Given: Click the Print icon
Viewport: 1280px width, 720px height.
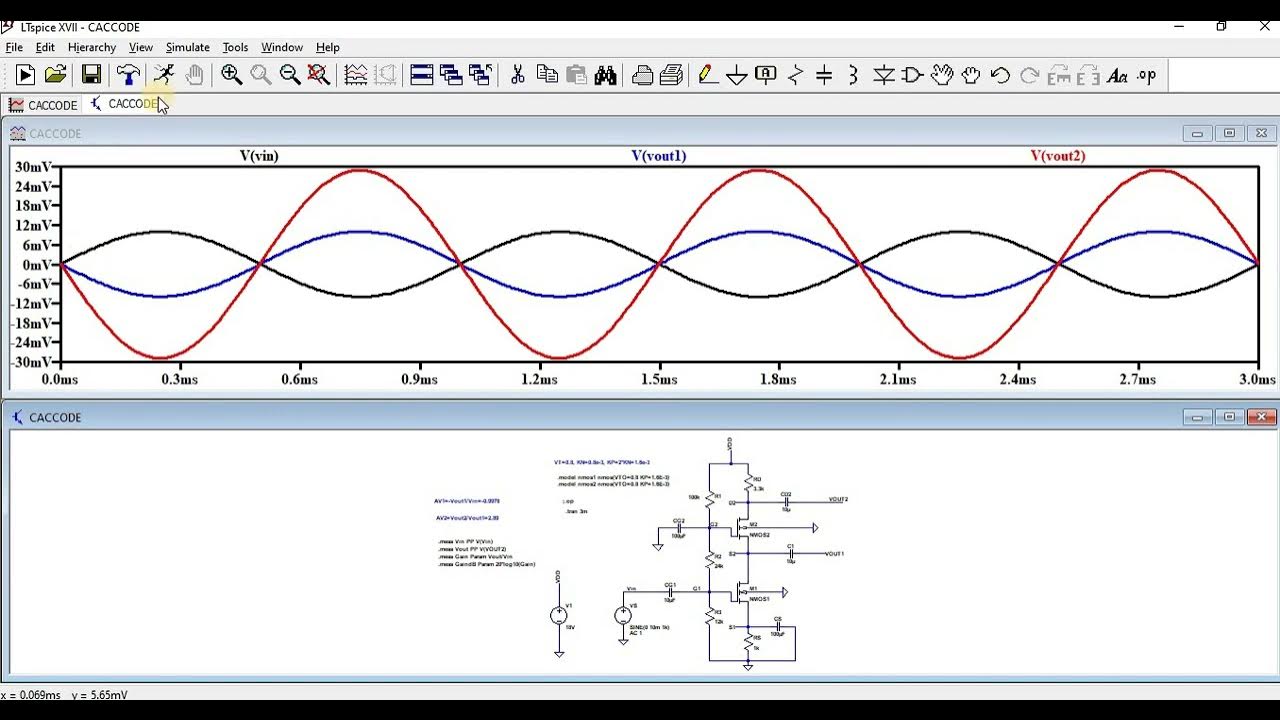Looking at the screenshot, I should (x=642, y=75).
